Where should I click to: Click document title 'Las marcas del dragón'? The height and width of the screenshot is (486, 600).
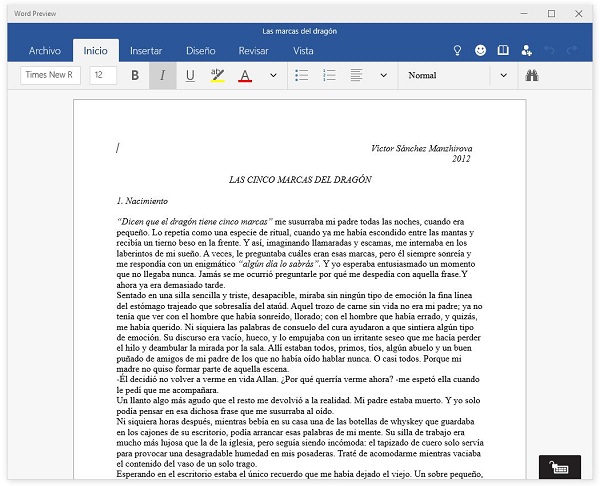300,31
